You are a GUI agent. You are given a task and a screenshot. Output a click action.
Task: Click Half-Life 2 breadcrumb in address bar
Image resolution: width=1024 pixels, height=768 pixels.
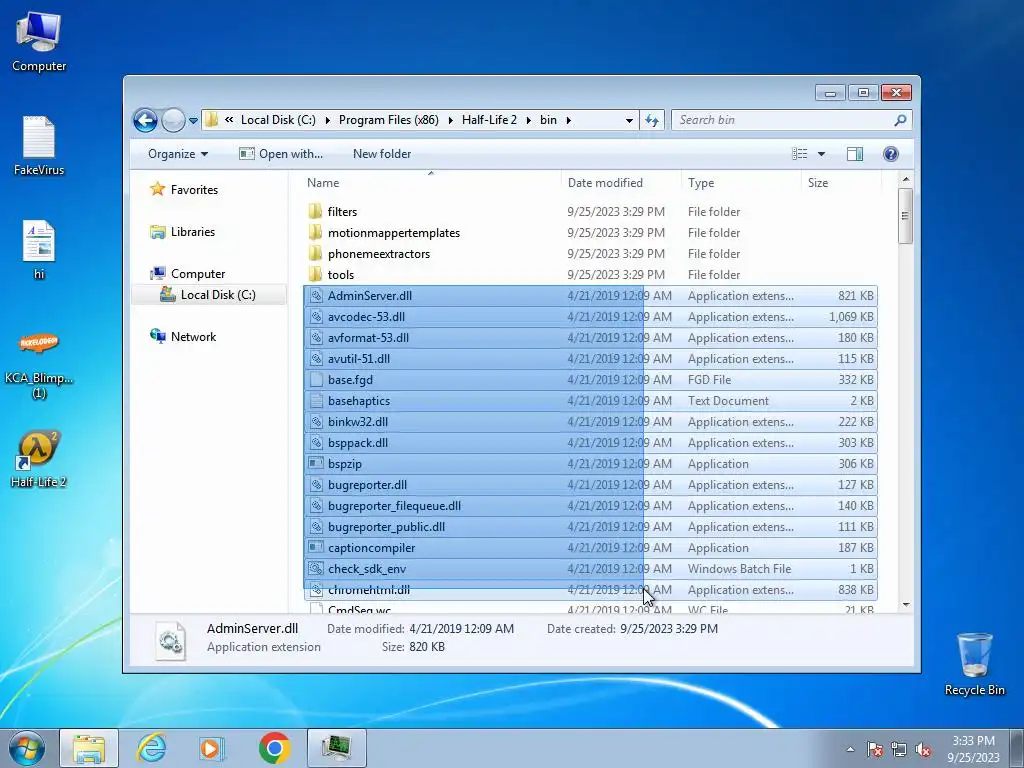[489, 120]
